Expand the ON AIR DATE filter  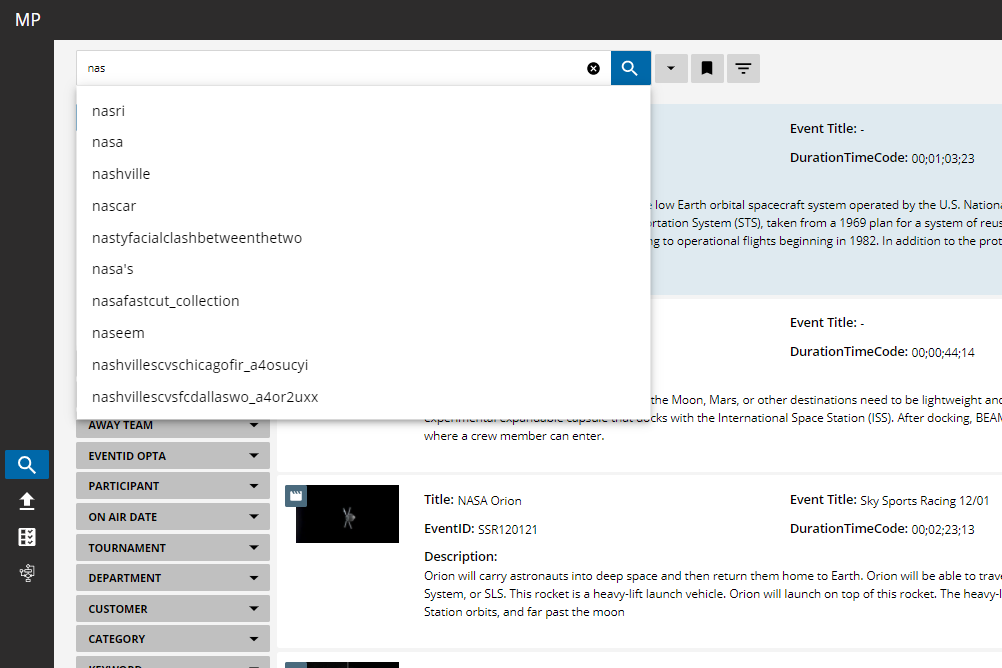(172, 517)
